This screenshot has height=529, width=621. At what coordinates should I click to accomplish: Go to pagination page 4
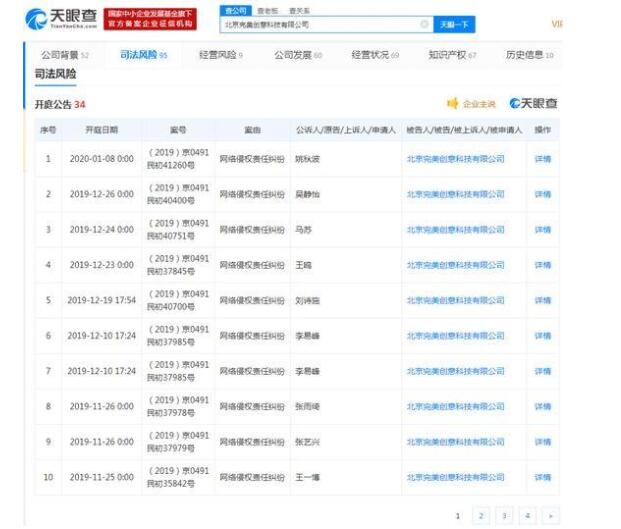coord(528,516)
